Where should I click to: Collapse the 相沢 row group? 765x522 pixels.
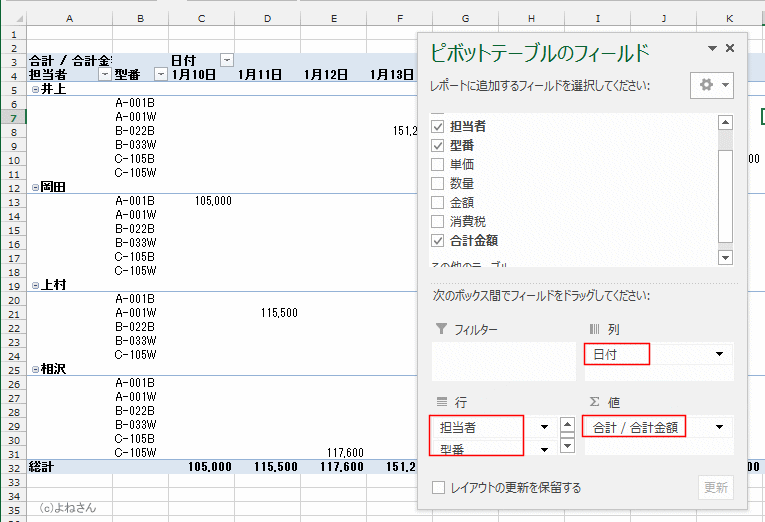coord(36,369)
